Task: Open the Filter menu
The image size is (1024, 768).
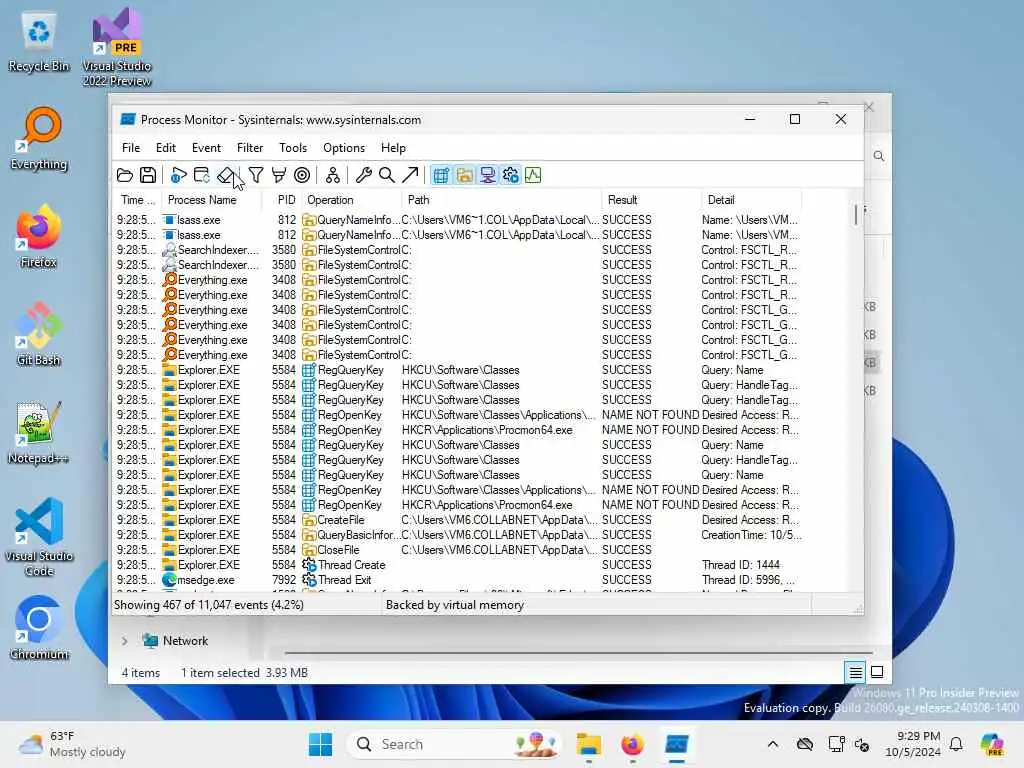Action: tap(249, 148)
